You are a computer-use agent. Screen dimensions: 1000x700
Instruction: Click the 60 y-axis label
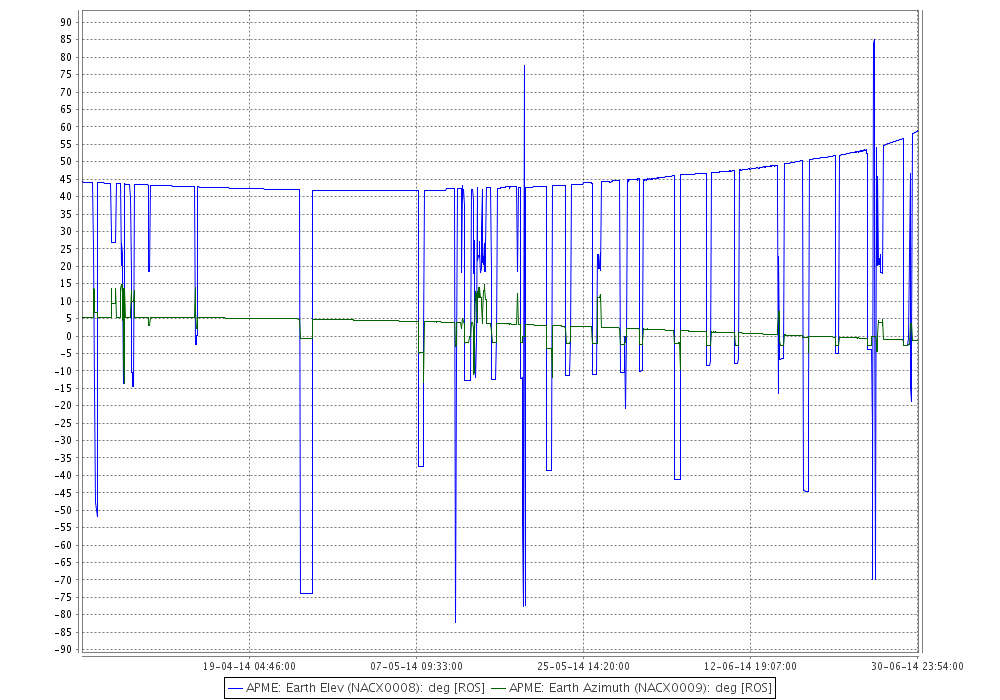[x=66, y=127]
